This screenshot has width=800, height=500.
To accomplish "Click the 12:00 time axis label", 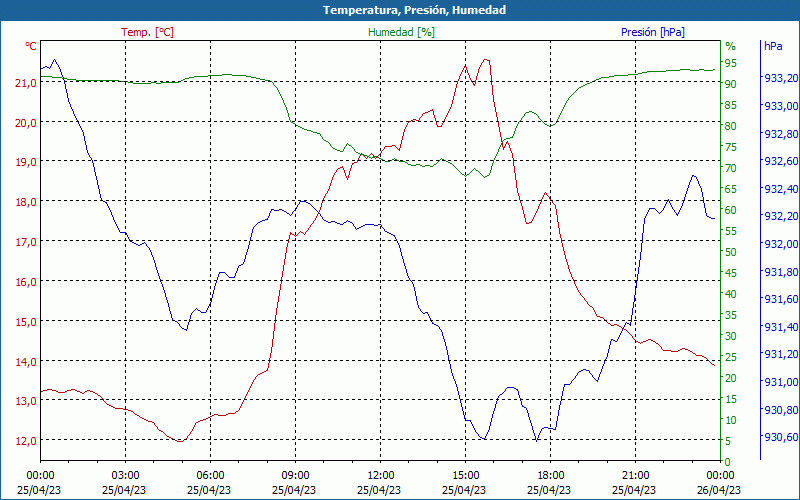I will (x=381, y=474).
